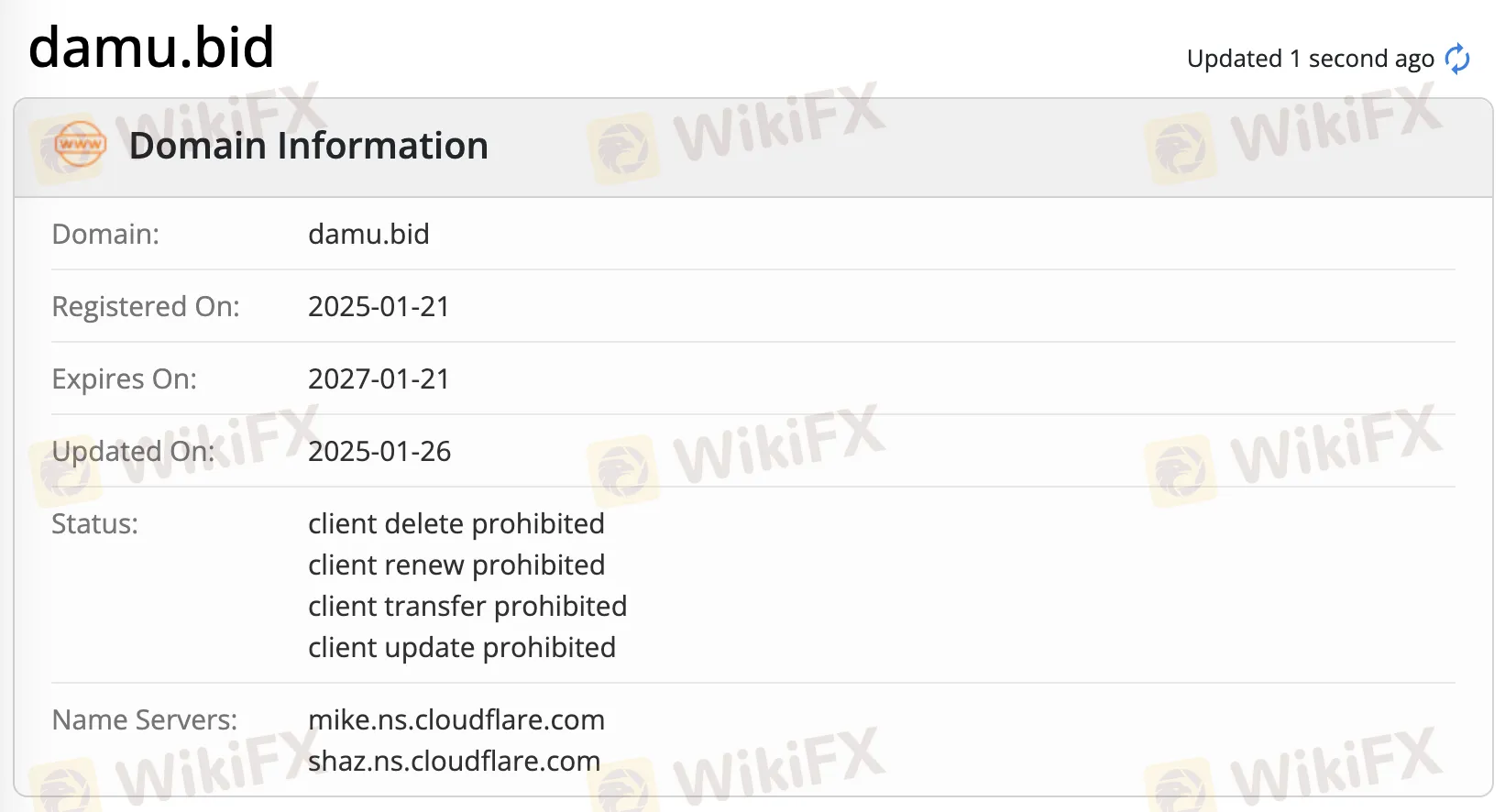Click mike.ns.cloudflare.com name server
Screen dimensions: 1505x812
pyautogui.click(x=456, y=719)
